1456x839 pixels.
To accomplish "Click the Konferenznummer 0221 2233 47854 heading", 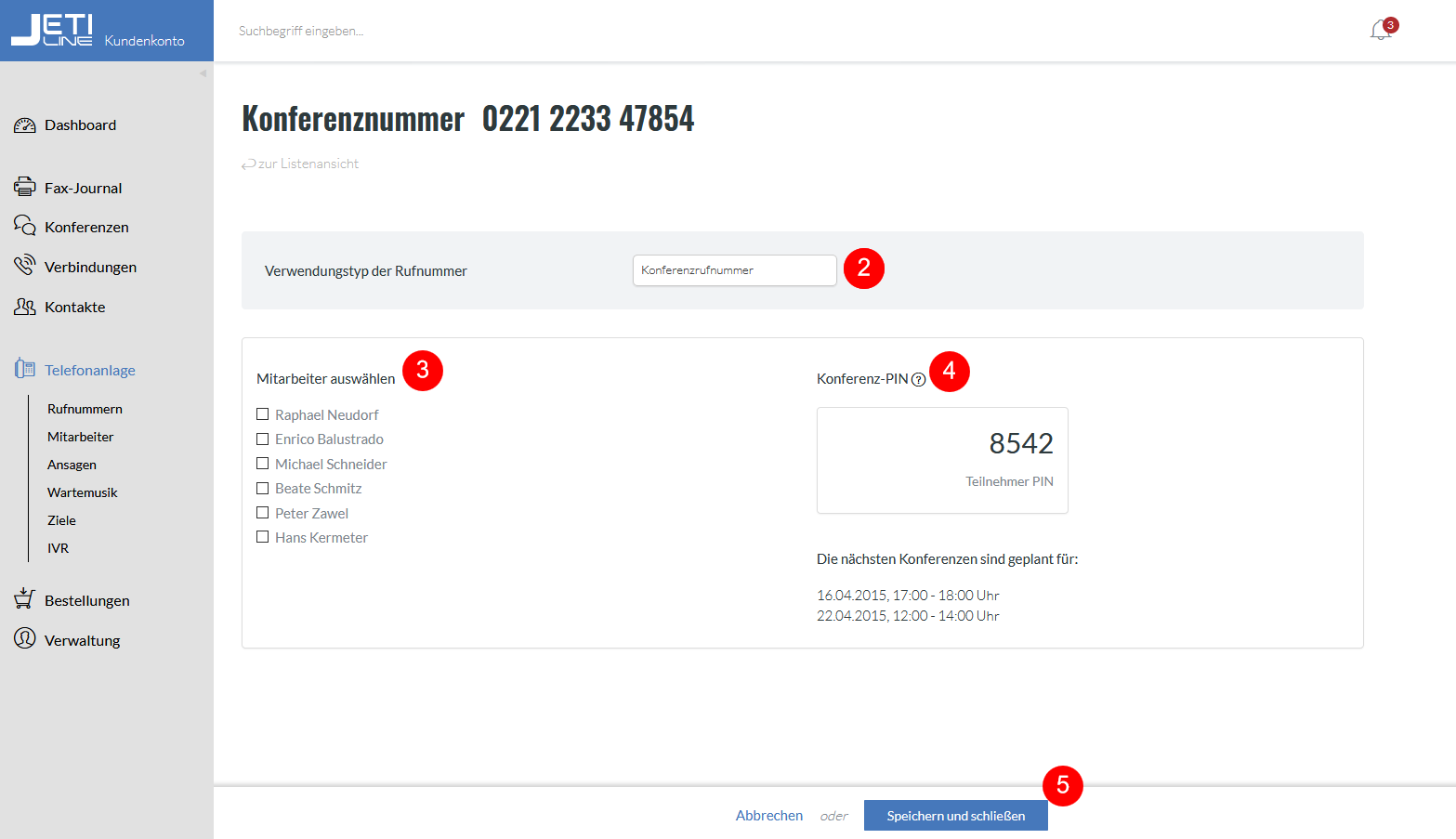I will [468, 118].
